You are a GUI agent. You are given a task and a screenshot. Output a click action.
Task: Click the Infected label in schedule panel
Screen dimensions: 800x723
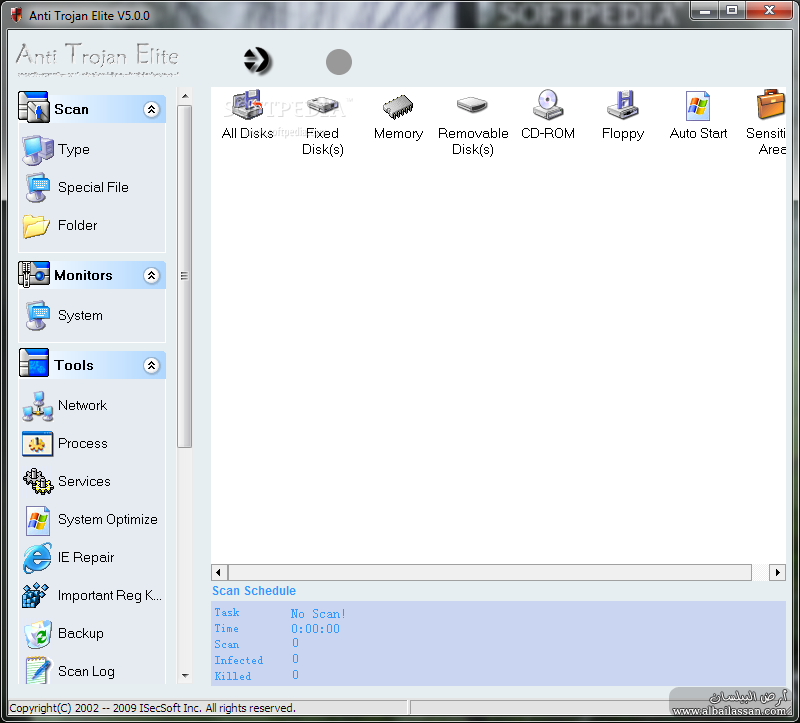pos(239,660)
